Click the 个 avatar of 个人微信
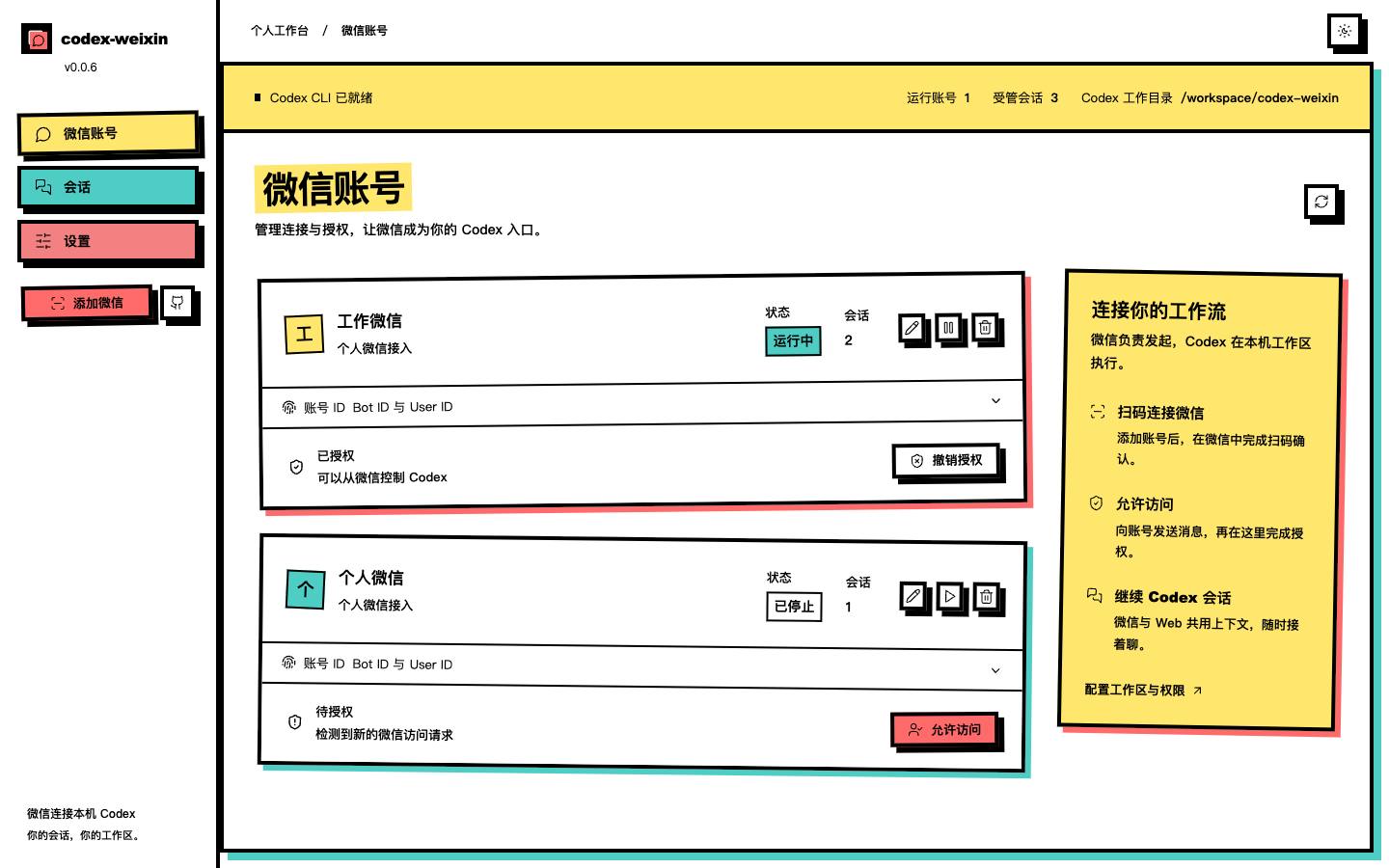The image size is (1389, 868). pyautogui.click(x=306, y=589)
